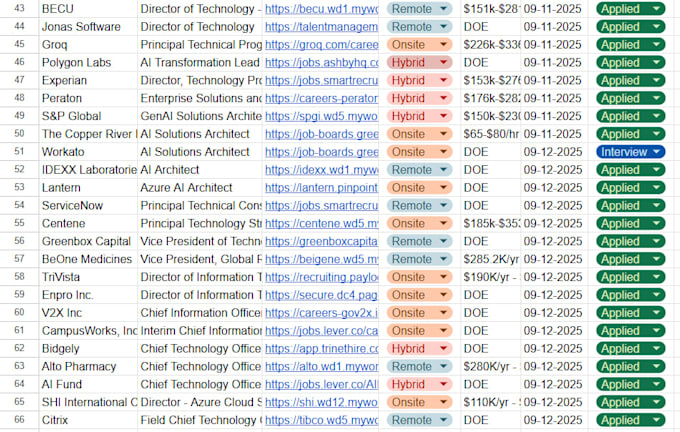The height and width of the screenshot is (432, 680).
Task: Select row number 60 header
Action: tap(19, 313)
